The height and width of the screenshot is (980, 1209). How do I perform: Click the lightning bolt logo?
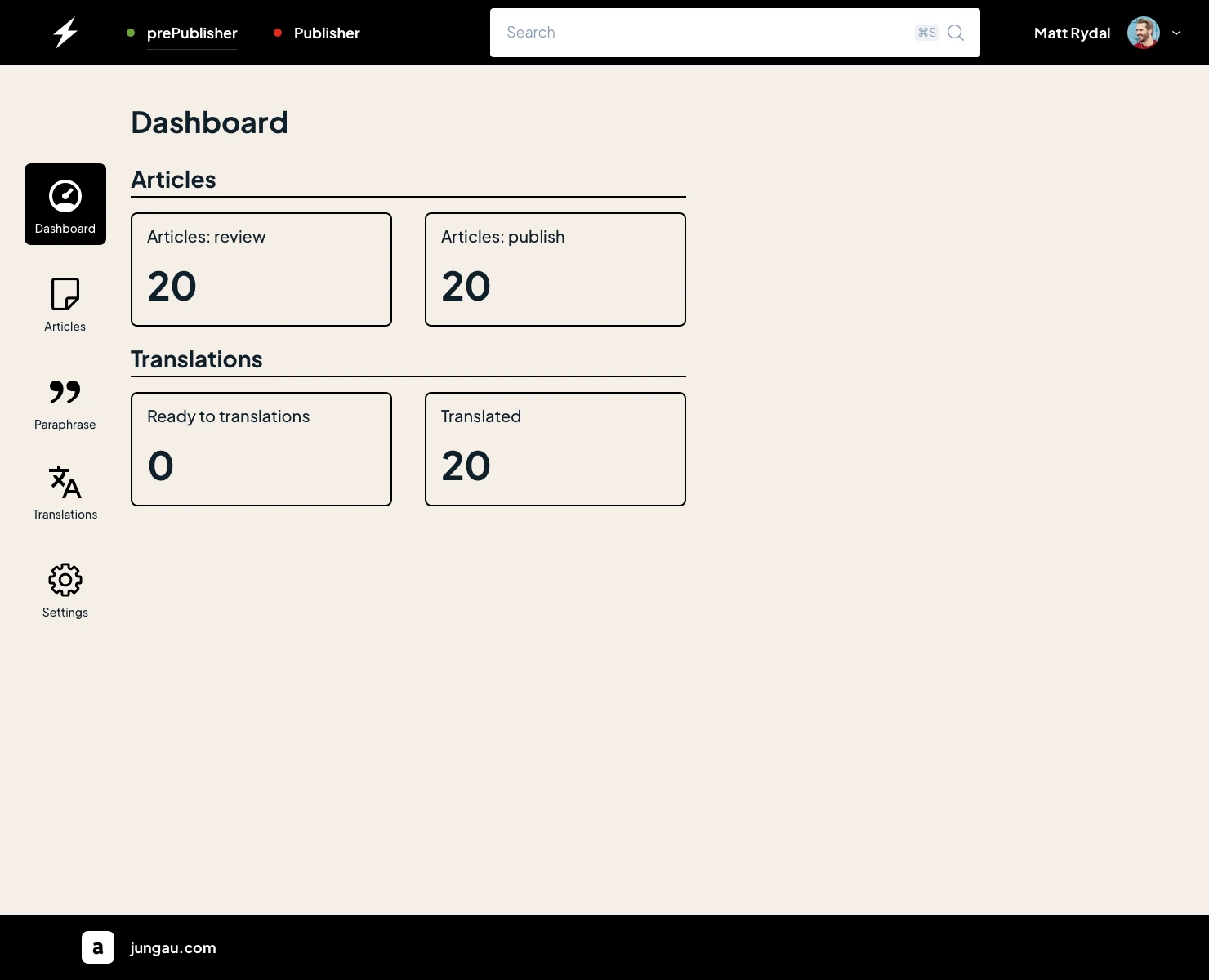(x=65, y=33)
